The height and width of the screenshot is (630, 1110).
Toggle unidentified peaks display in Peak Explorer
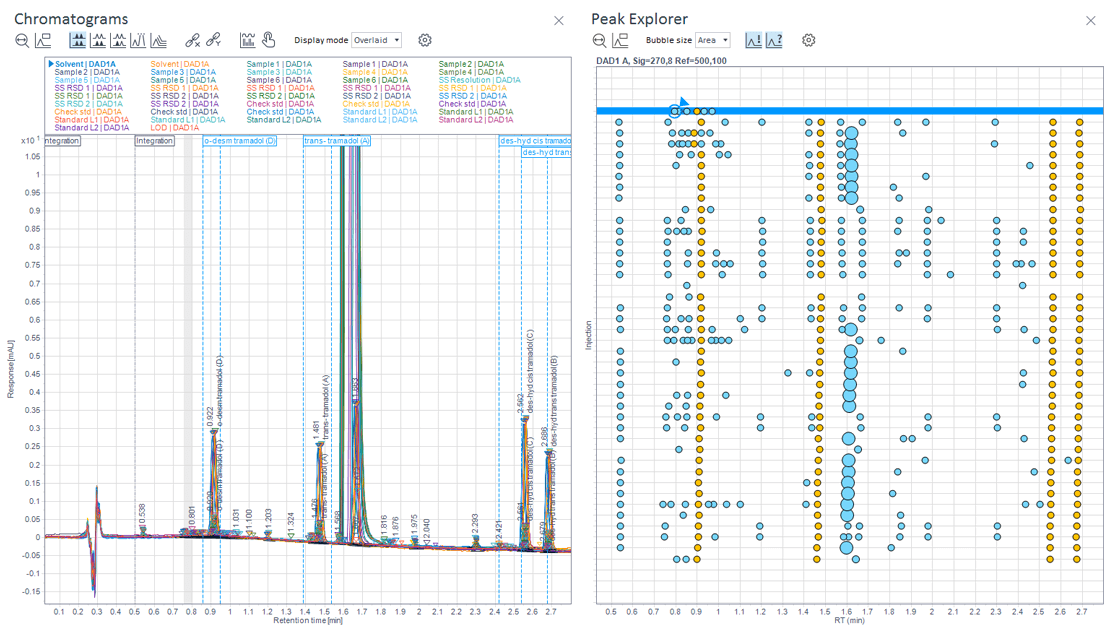click(x=774, y=41)
